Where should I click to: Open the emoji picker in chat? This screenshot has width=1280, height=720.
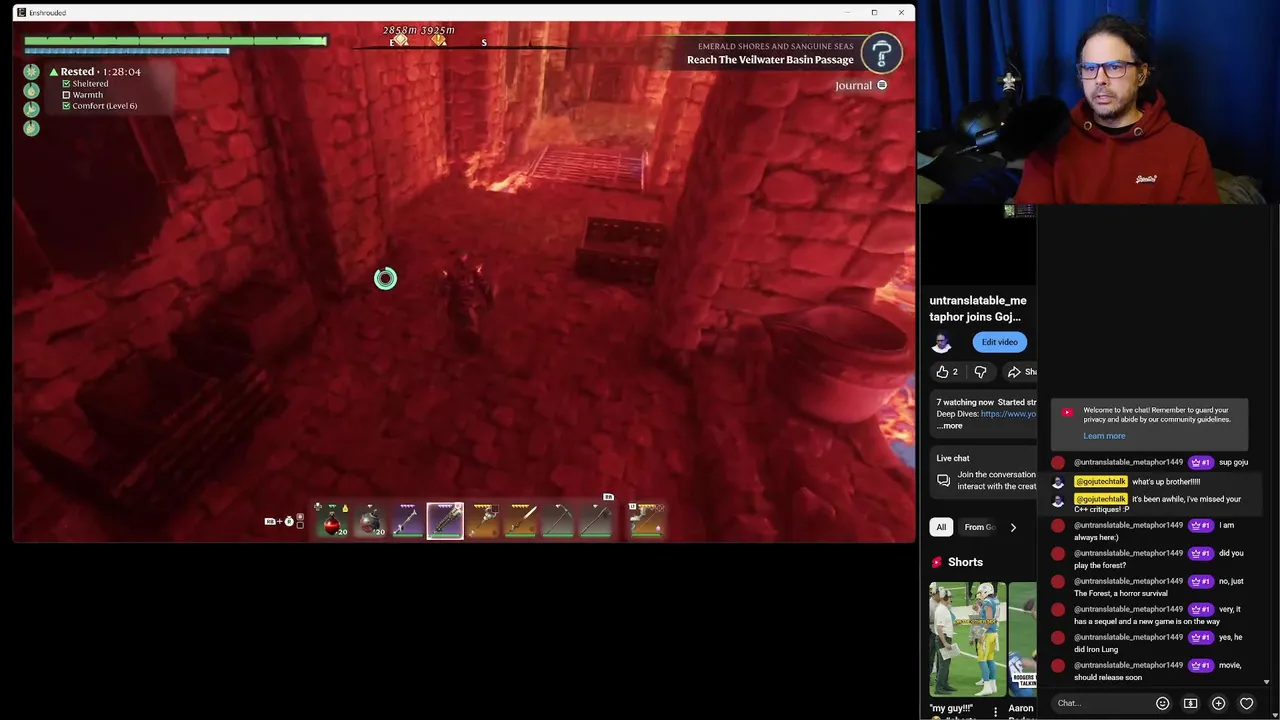[1162, 703]
